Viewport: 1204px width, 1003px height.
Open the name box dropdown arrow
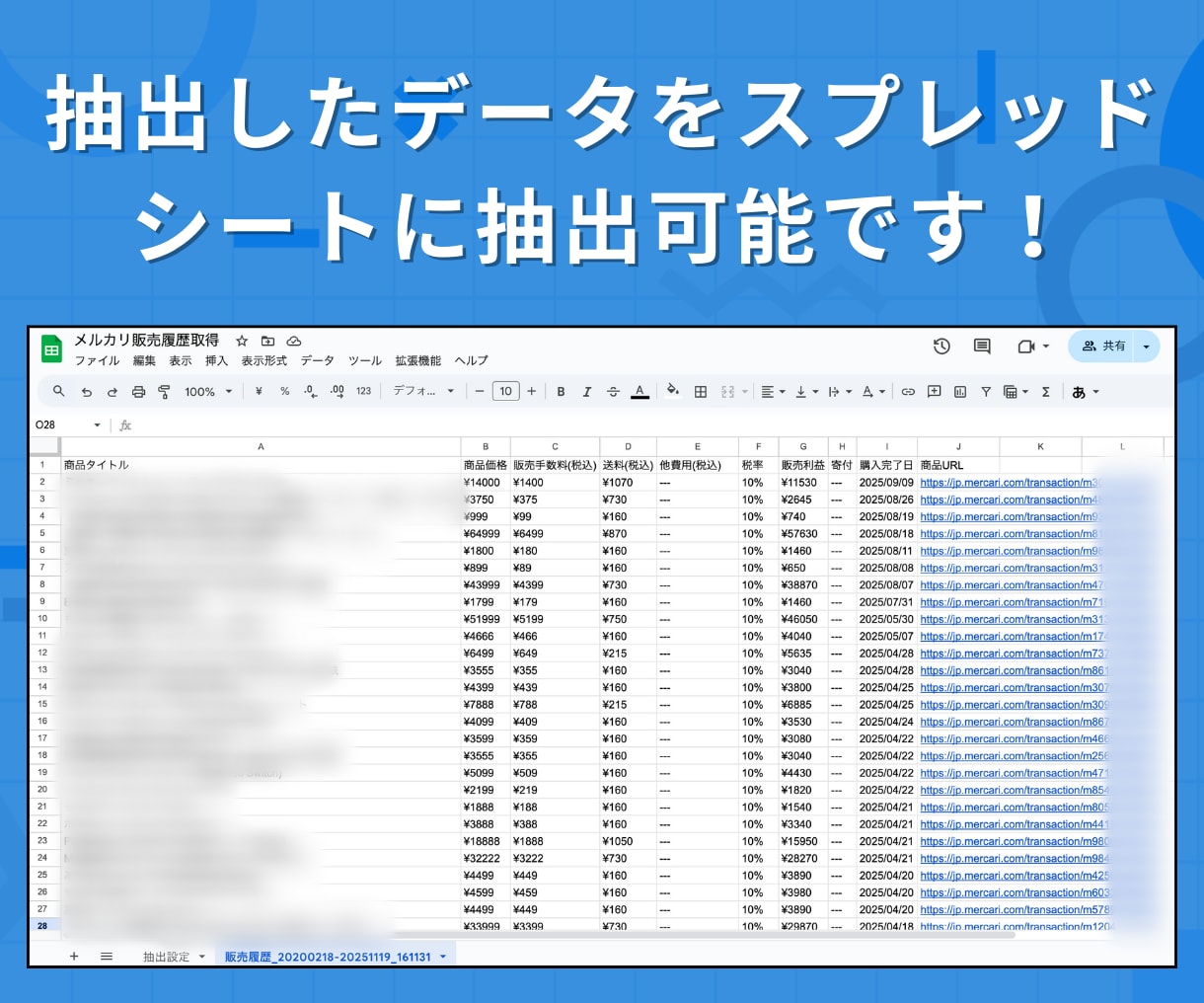97,425
